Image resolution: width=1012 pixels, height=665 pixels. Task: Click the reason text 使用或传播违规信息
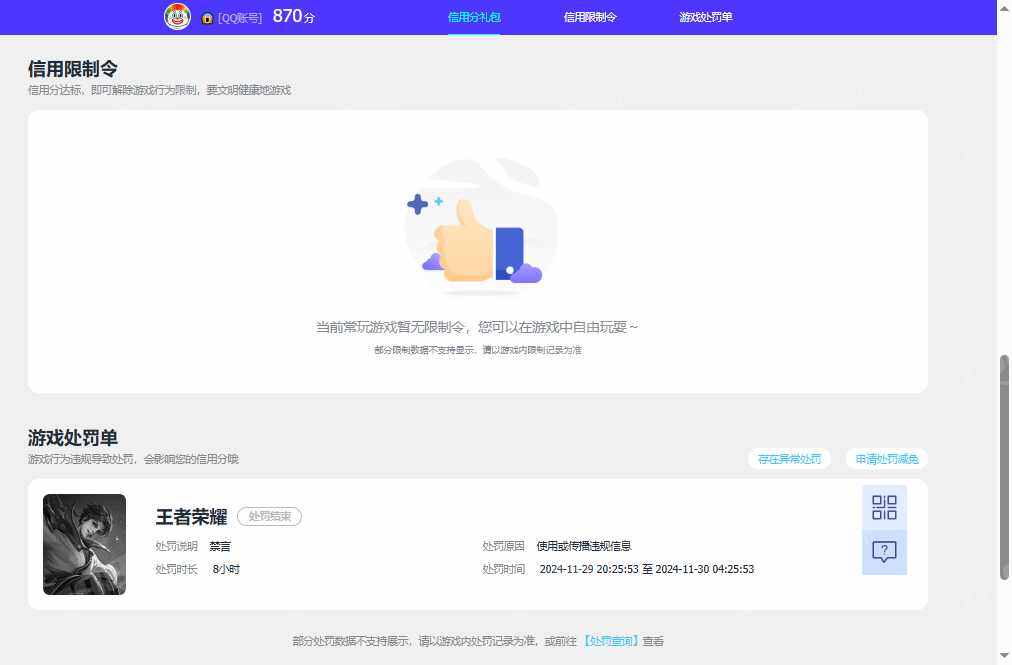click(x=583, y=546)
